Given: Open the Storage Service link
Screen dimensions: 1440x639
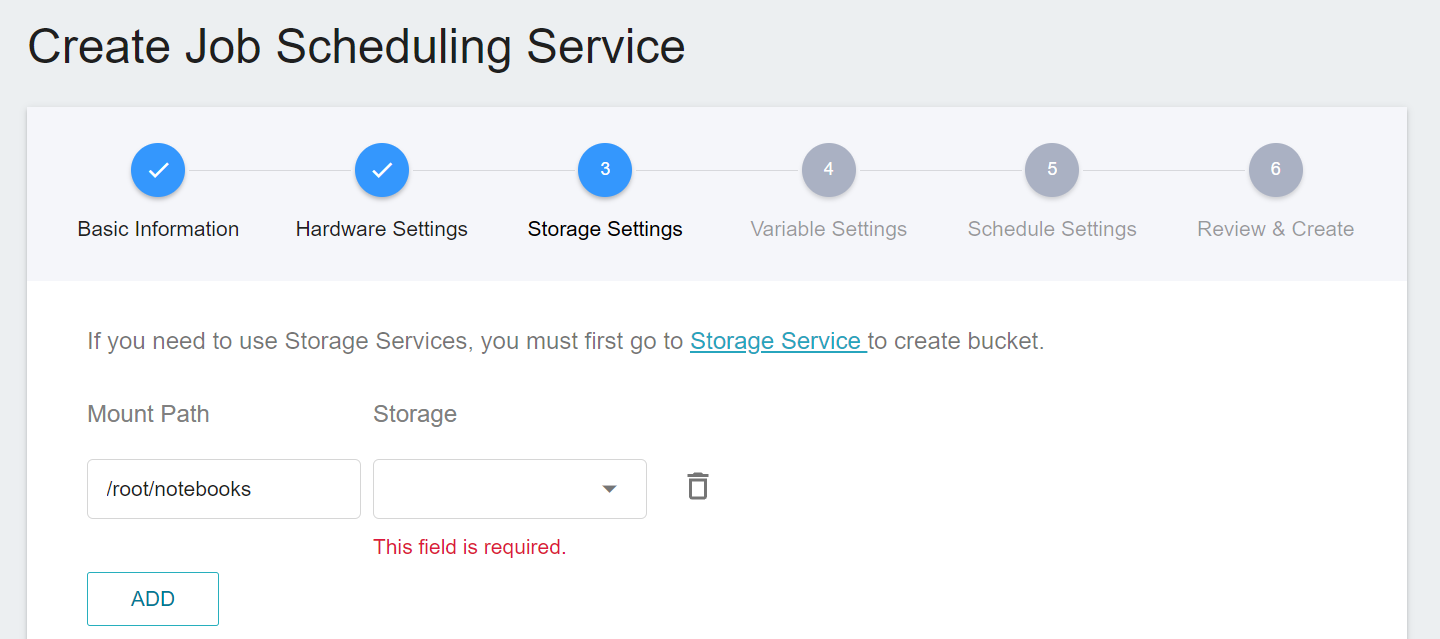Looking at the screenshot, I should point(778,341).
